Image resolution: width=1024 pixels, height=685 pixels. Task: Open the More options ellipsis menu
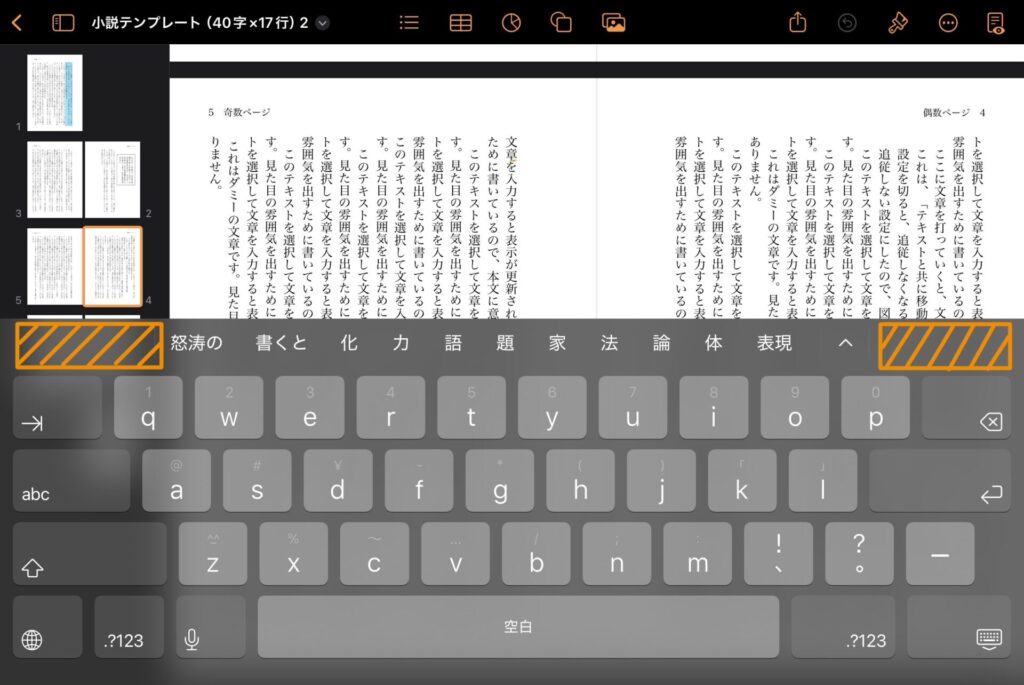pyautogui.click(x=947, y=23)
